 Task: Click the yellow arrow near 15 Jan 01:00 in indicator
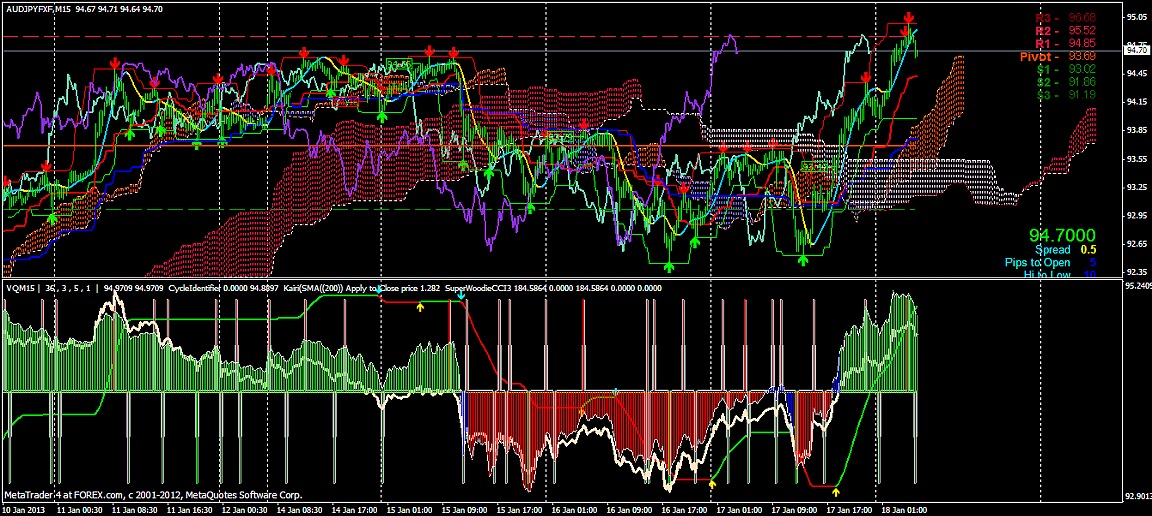tap(420, 307)
